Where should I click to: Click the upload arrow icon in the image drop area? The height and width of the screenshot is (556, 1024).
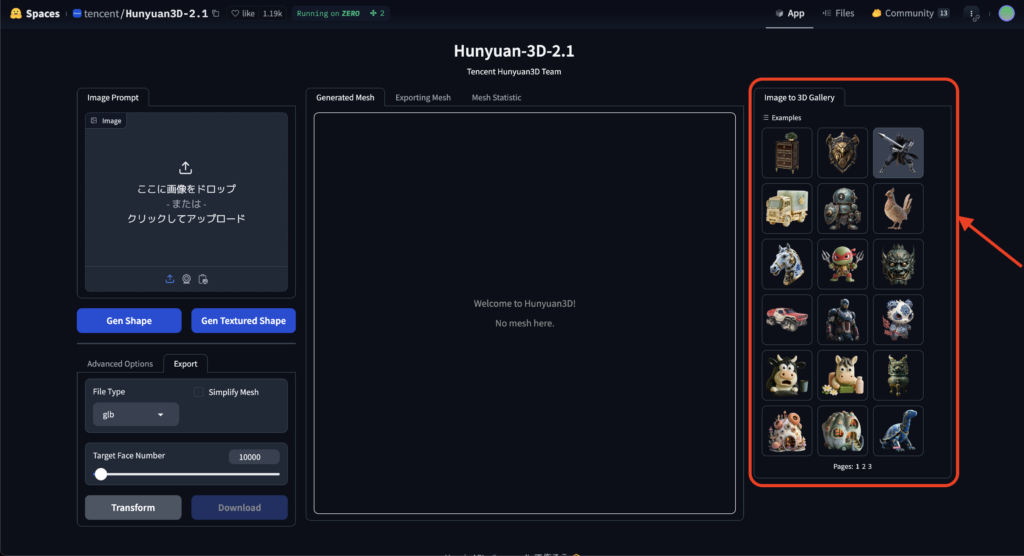(185, 168)
